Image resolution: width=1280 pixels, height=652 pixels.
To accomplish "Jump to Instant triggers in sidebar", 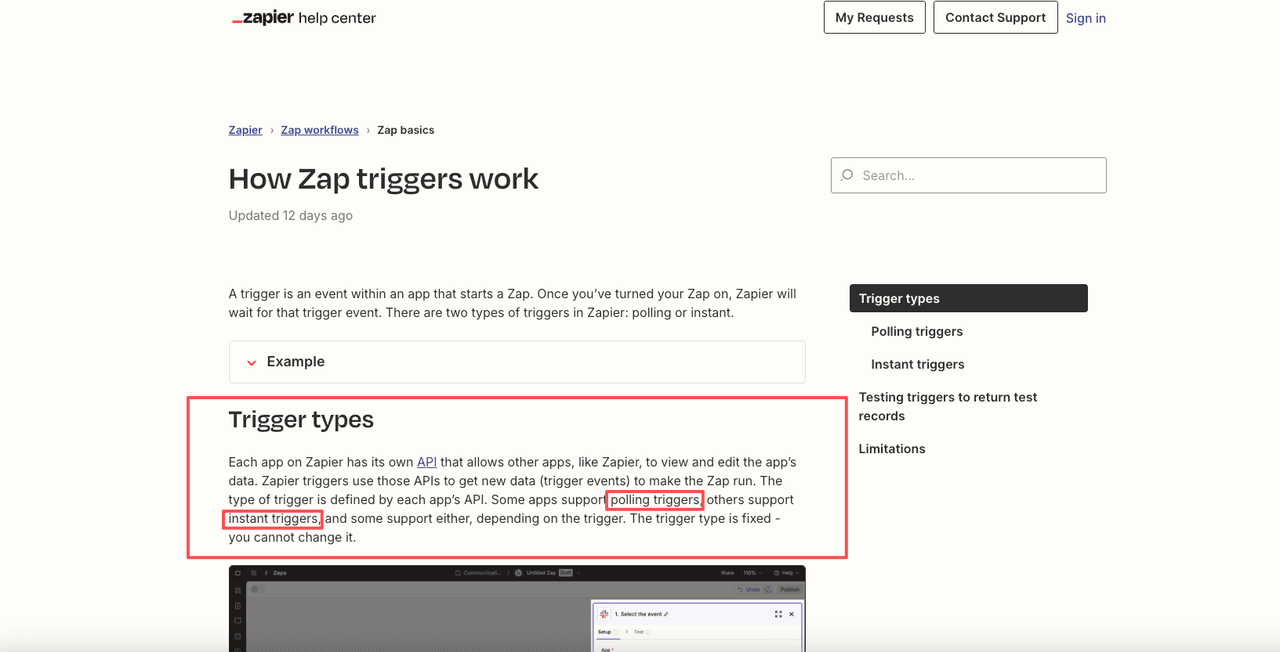I will pos(918,364).
